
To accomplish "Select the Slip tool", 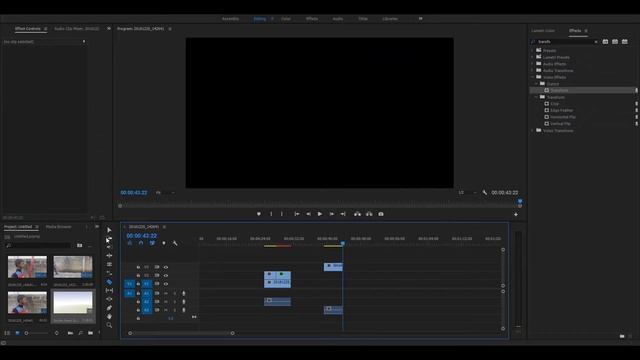I will (109, 290).
